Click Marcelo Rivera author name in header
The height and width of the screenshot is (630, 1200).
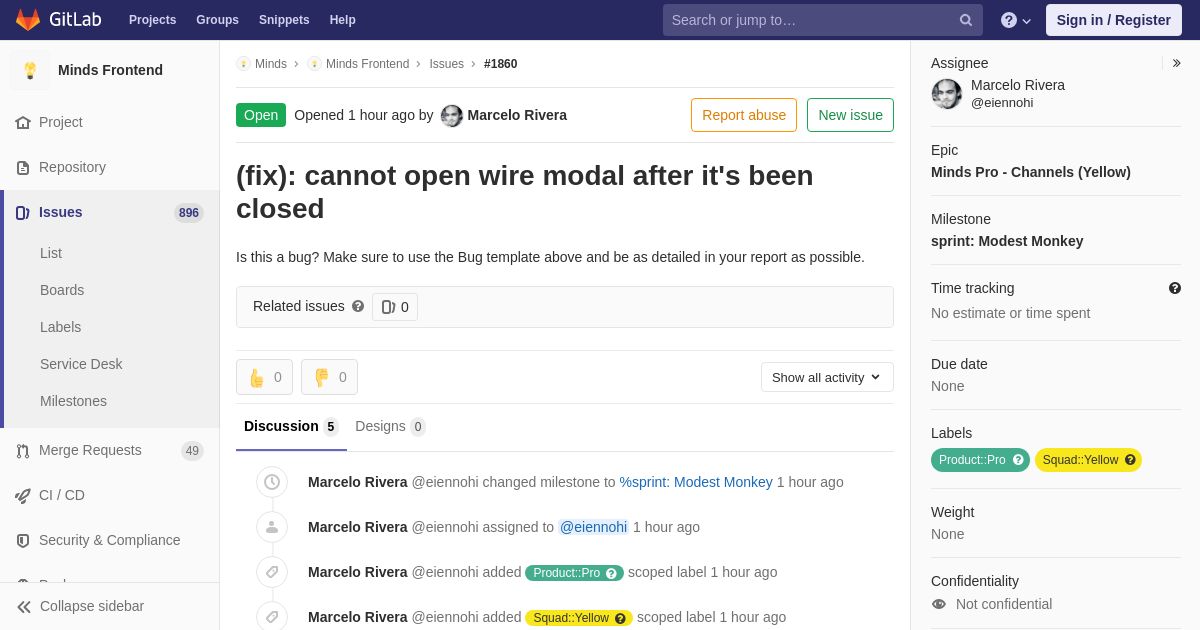[x=517, y=115]
